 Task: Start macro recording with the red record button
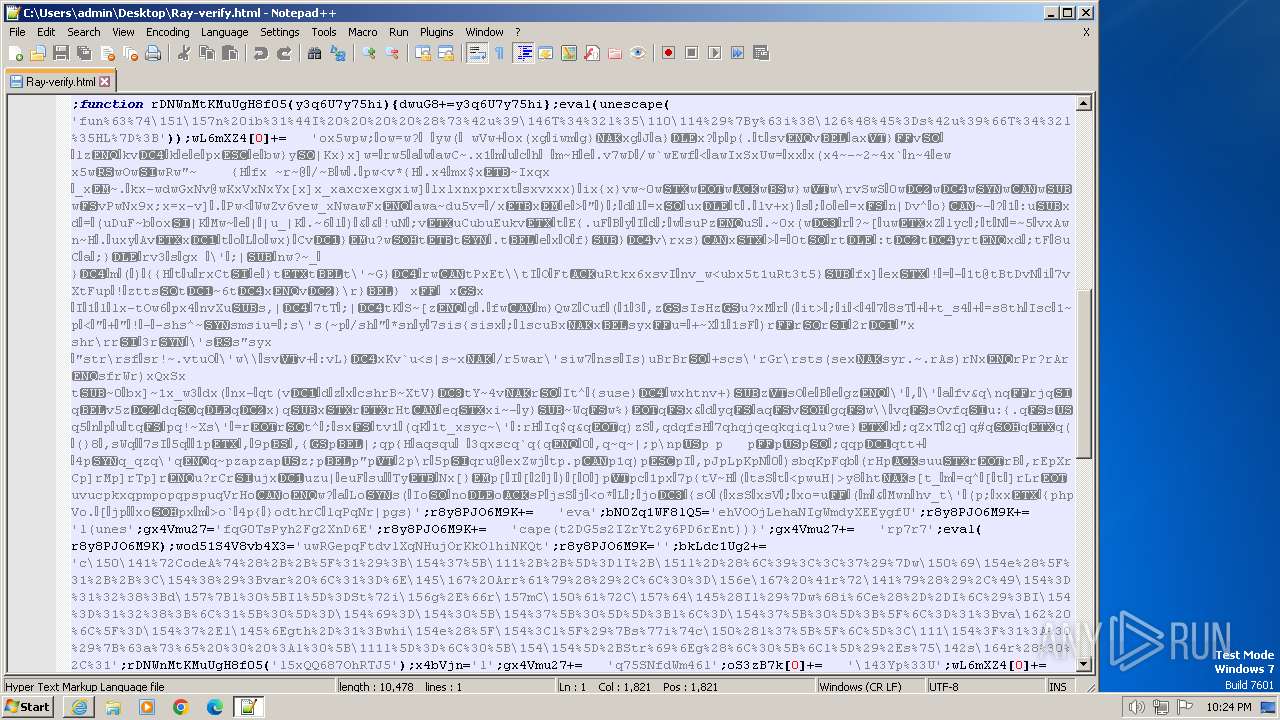(x=669, y=53)
